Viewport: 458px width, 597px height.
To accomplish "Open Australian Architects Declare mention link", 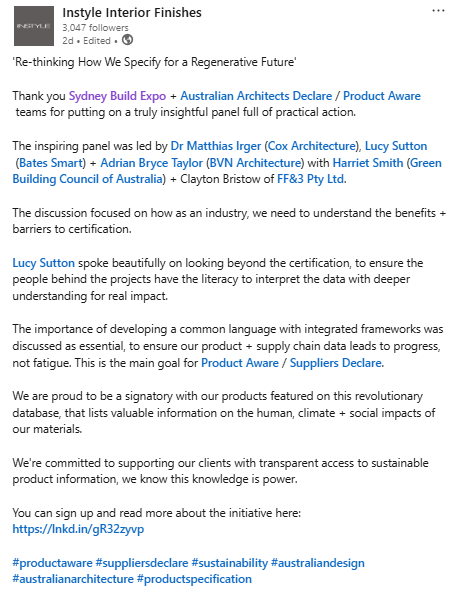I will [256, 96].
